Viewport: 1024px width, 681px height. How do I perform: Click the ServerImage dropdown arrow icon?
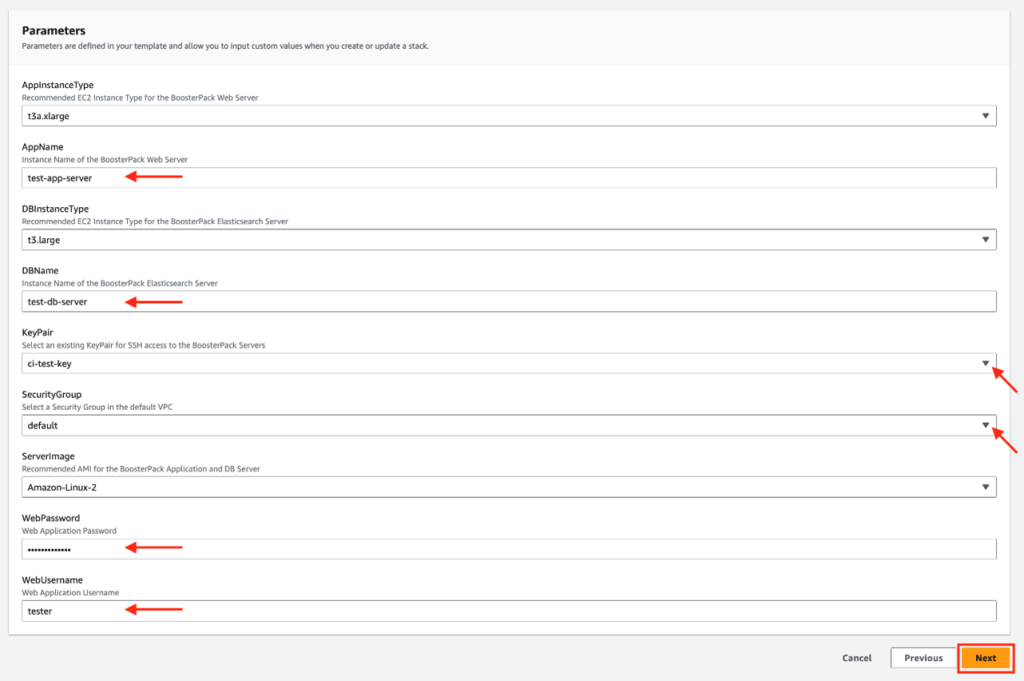click(985, 487)
